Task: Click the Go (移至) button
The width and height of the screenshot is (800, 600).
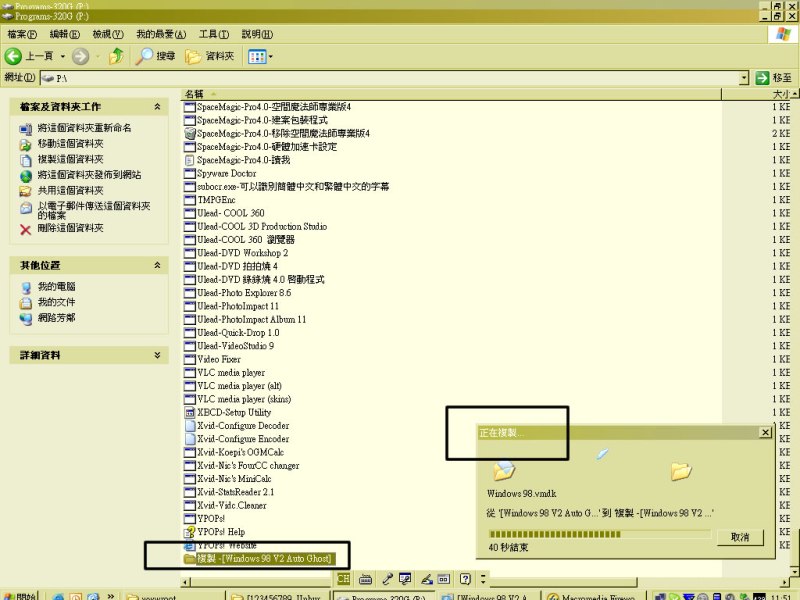Action: coord(773,78)
